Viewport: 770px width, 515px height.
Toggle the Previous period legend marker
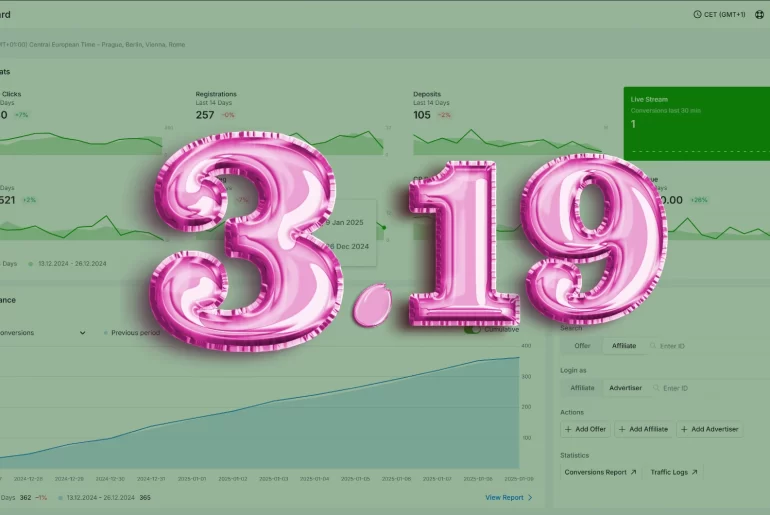106,333
